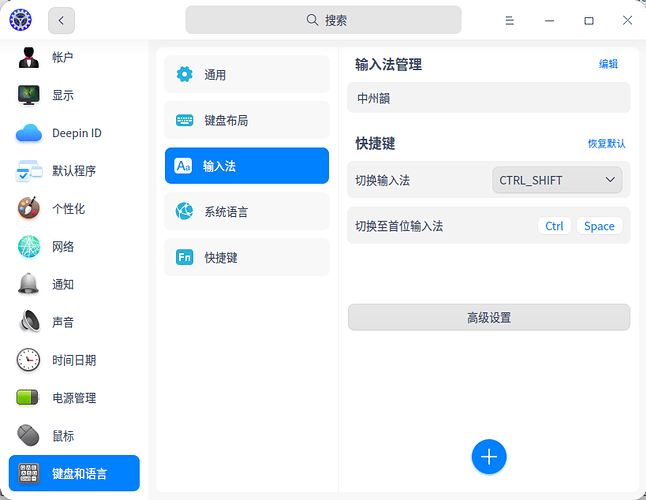Select the 键盘布局 tab
This screenshot has height=500, width=646.
click(247, 120)
